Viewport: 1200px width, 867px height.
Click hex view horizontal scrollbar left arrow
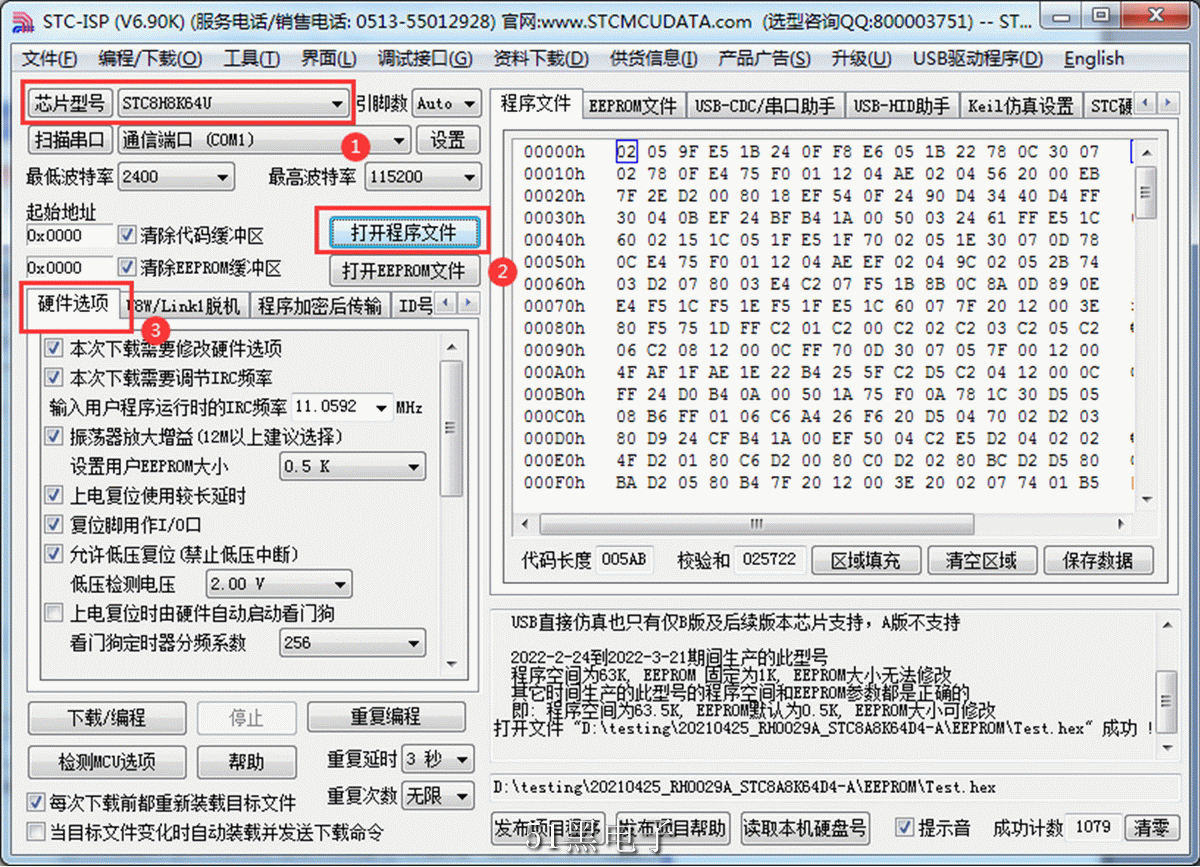click(523, 525)
